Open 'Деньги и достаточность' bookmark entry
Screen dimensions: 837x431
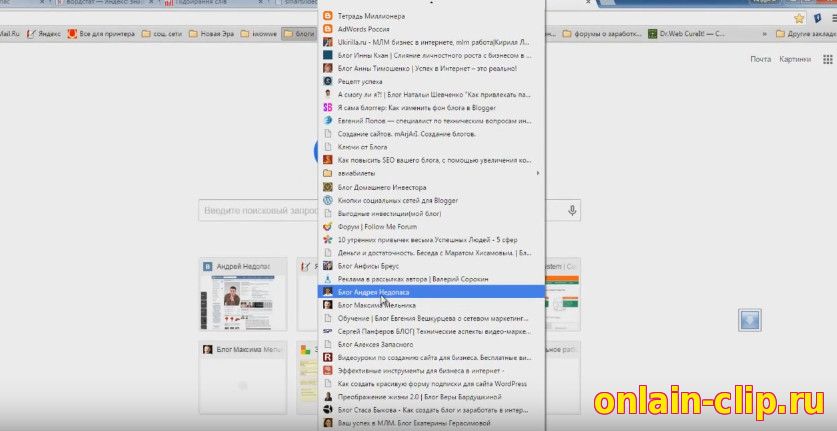431,253
